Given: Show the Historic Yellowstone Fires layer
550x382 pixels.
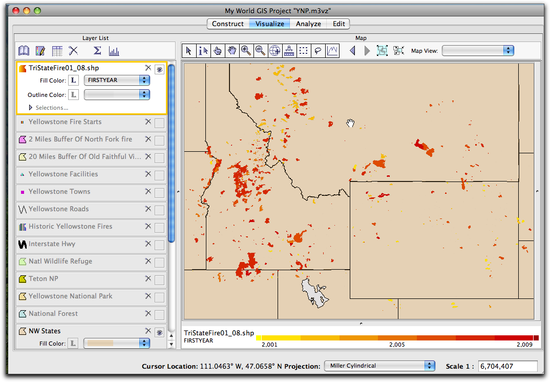Looking at the screenshot, I should pos(160,228).
